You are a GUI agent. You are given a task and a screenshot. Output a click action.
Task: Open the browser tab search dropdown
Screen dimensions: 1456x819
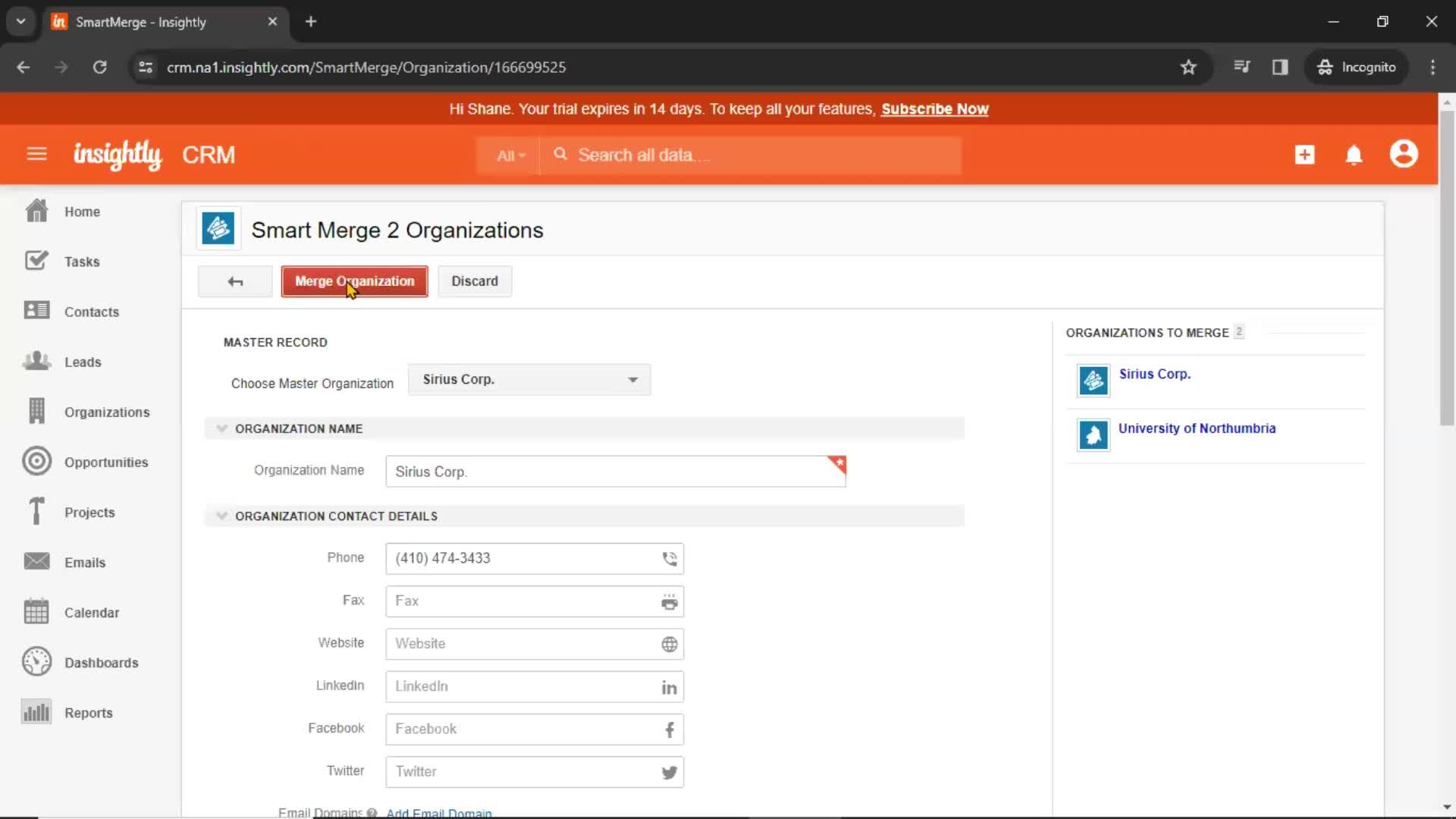(x=20, y=21)
